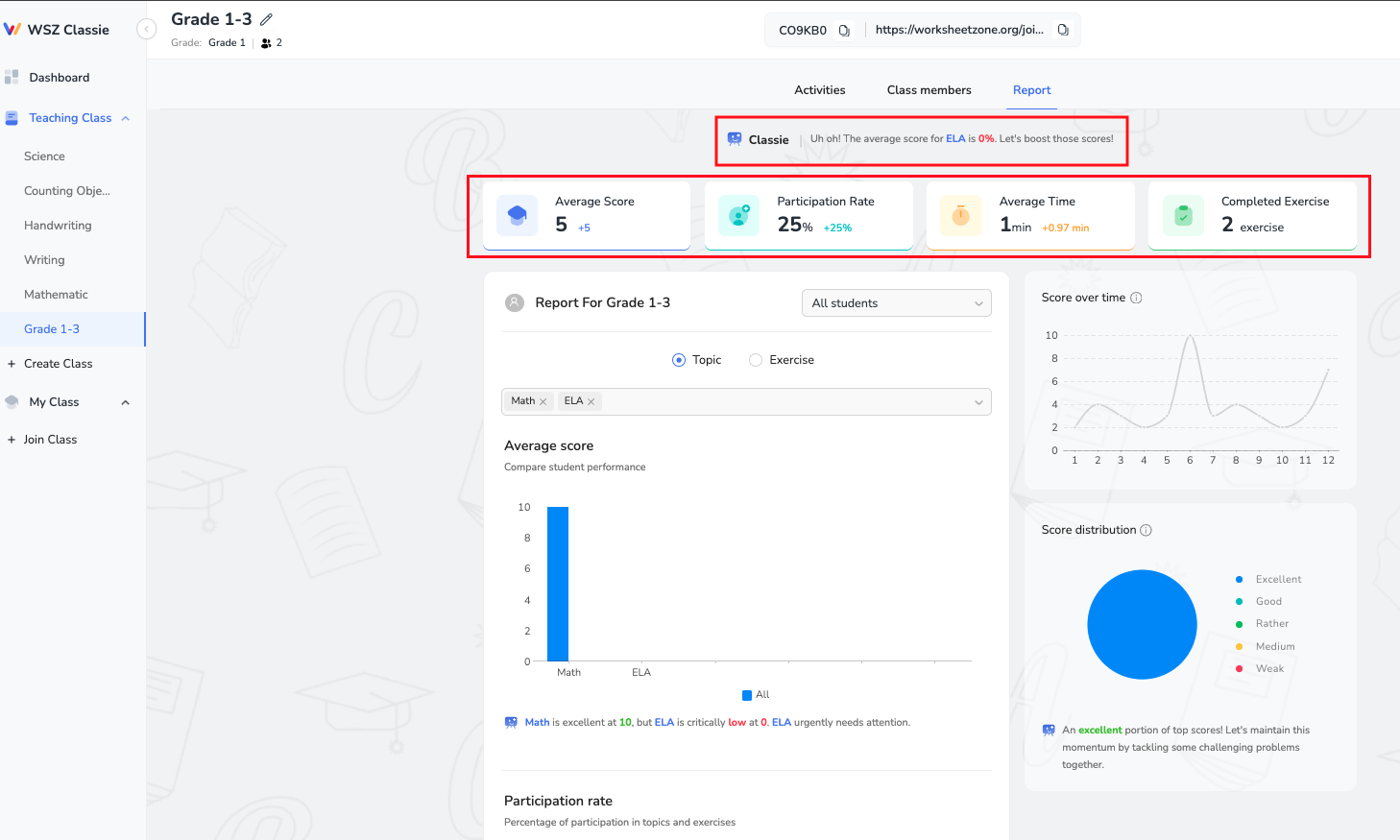Collapse the Teaching Class section
The image size is (1400, 840).
tap(124, 117)
